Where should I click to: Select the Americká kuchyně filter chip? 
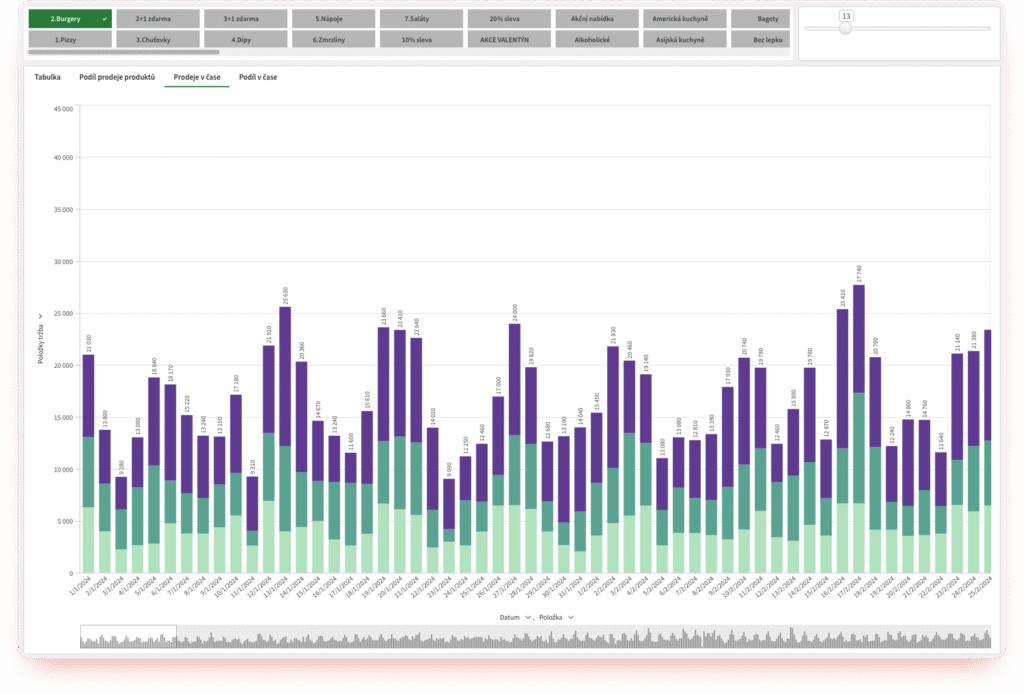tap(680, 18)
